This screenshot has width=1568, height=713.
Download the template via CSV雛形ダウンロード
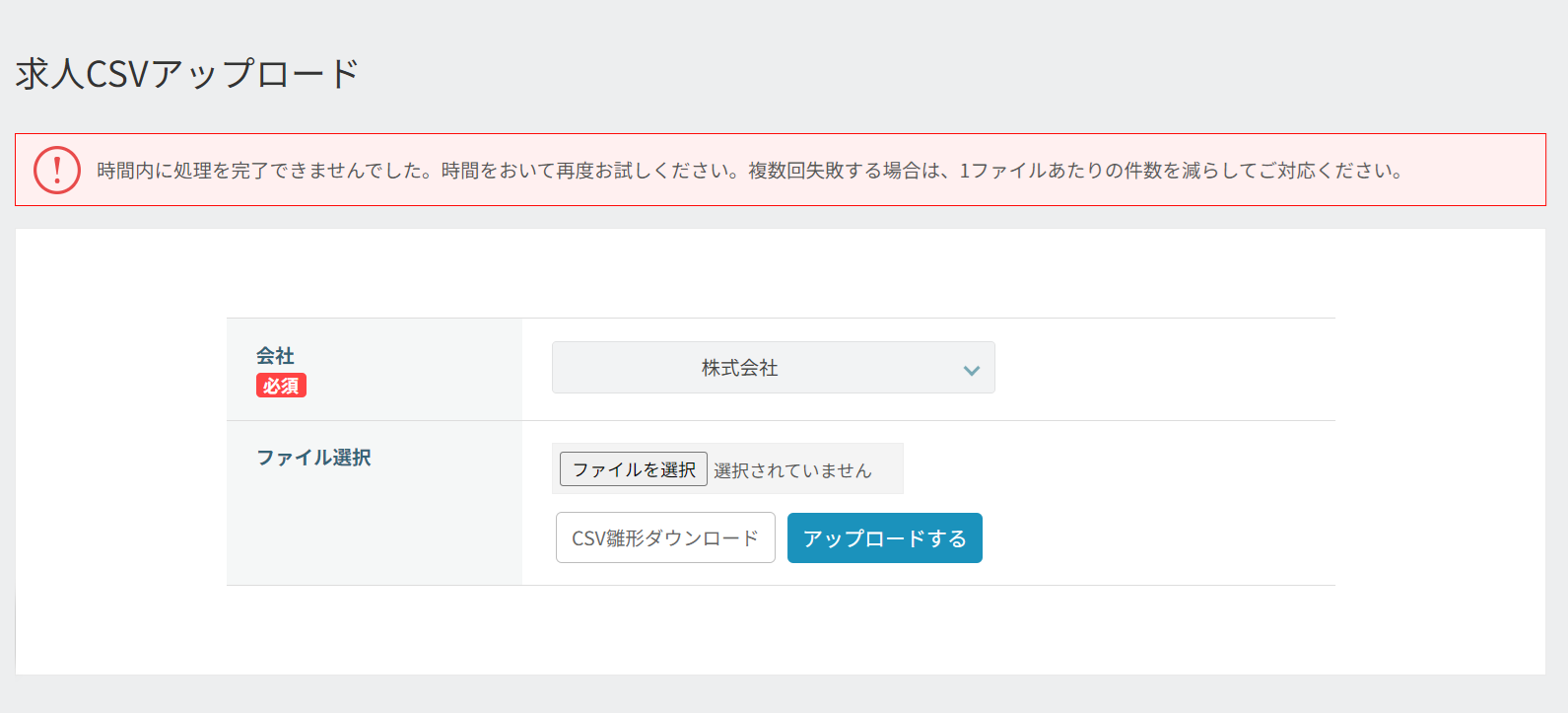point(665,538)
